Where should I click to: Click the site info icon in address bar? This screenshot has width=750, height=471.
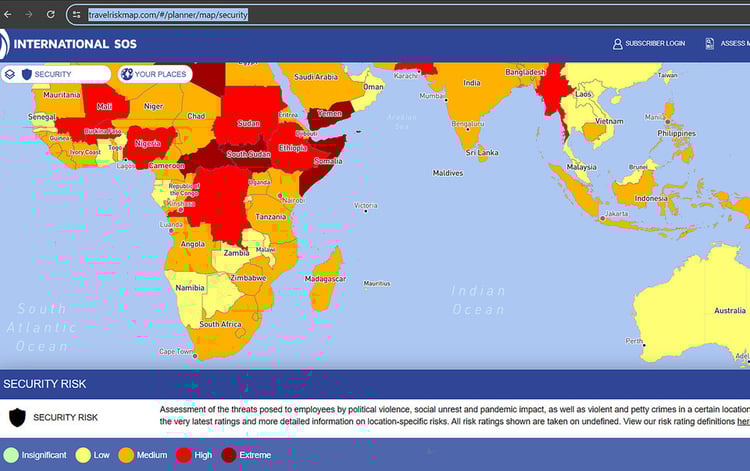(x=77, y=15)
